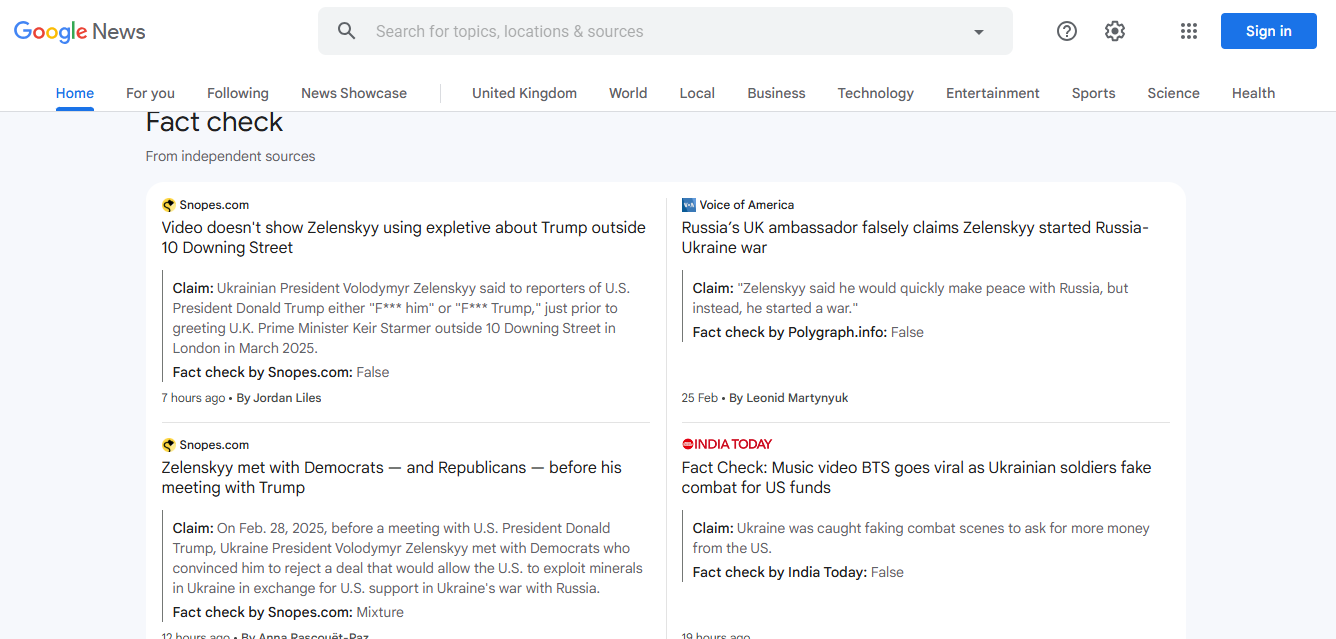Click the 'Snopes.com' source name above the Democrats-meeting story
The height and width of the screenshot is (639, 1336).
214,445
